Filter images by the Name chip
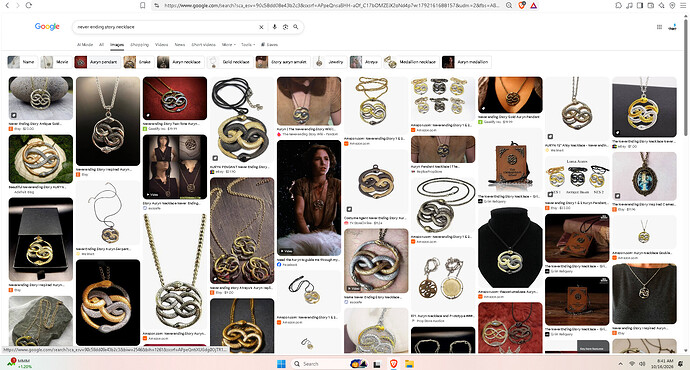690x370 pixels. coord(22,62)
